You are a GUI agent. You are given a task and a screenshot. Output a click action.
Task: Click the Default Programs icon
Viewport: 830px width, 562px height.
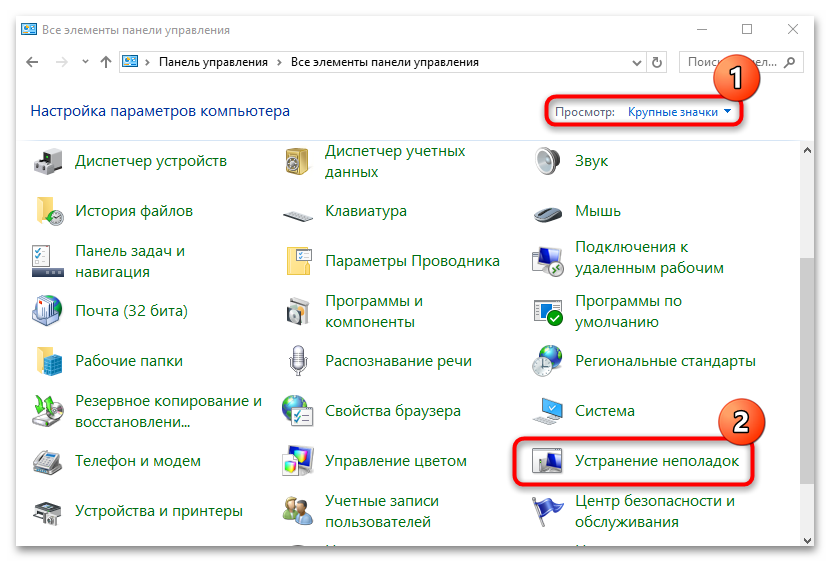coord(548,312)
